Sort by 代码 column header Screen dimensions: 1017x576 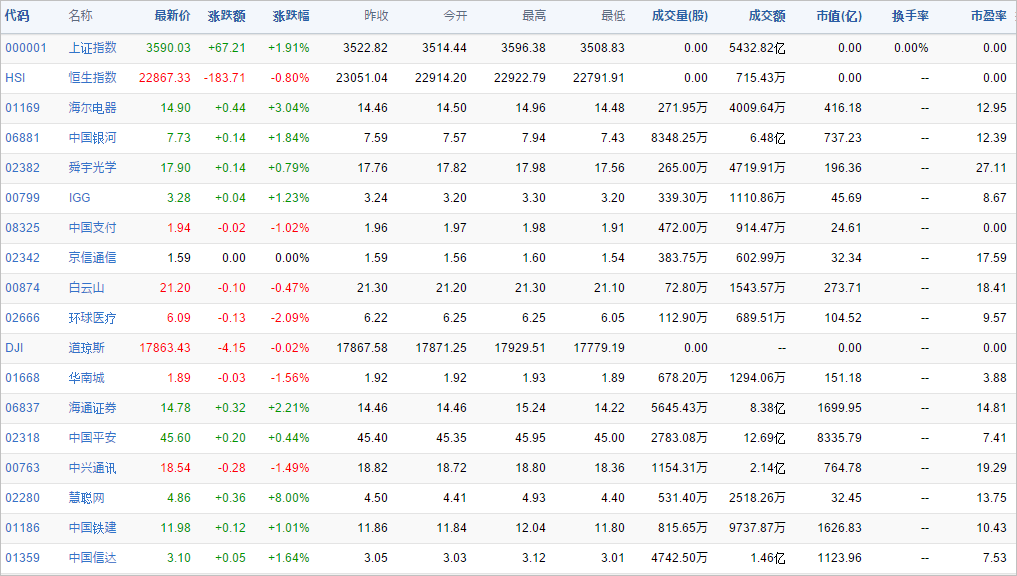click(x=17, y=16)
